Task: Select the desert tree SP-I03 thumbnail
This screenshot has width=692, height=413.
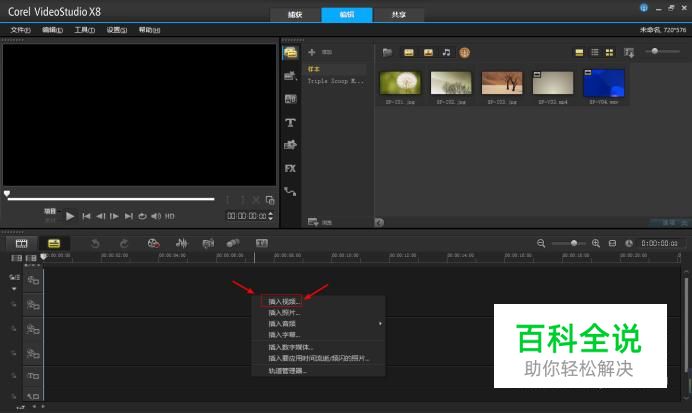Action: 502,83
